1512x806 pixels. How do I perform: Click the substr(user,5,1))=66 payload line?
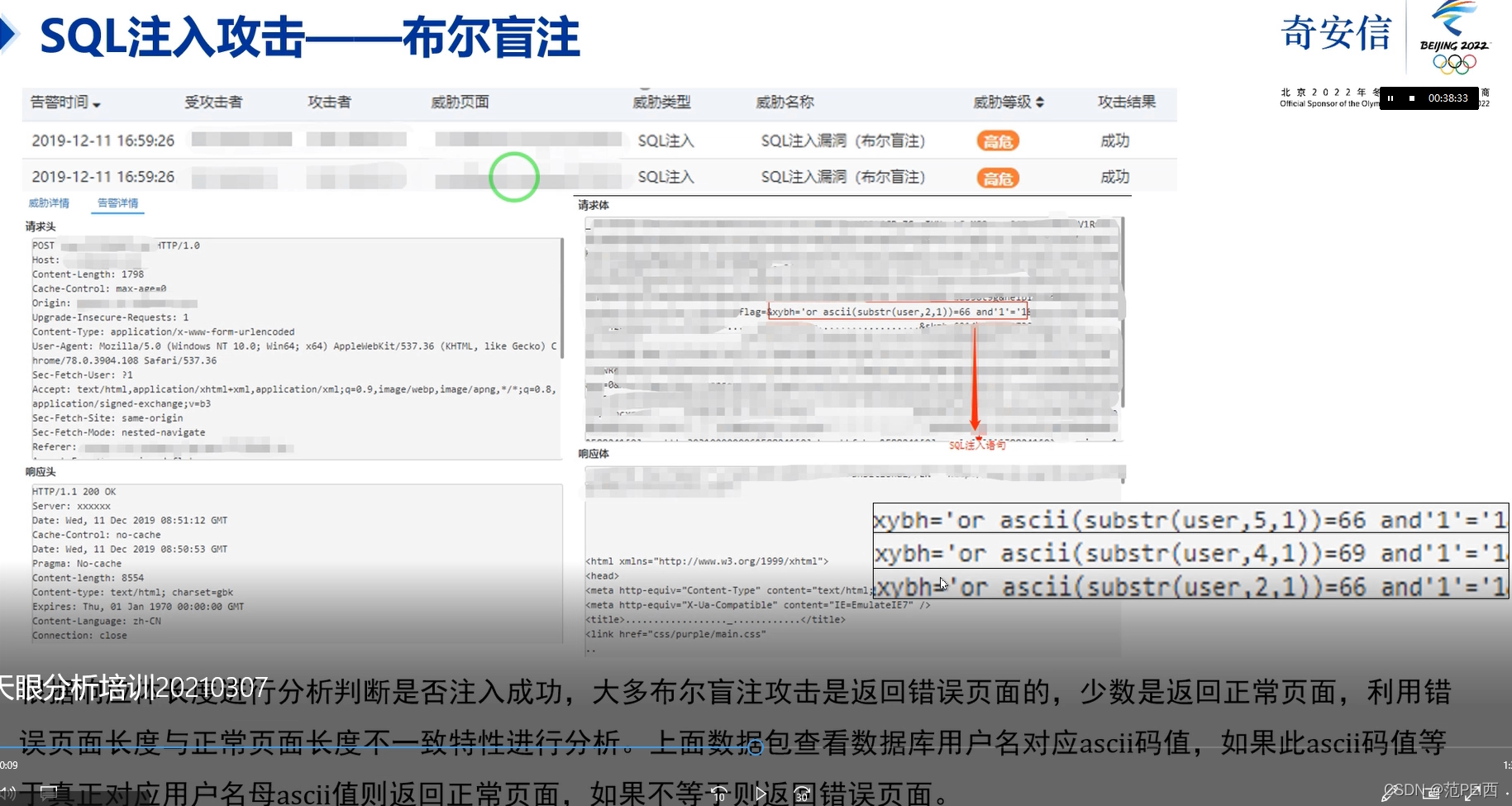pyautogui.click(x=1190, y=520)
